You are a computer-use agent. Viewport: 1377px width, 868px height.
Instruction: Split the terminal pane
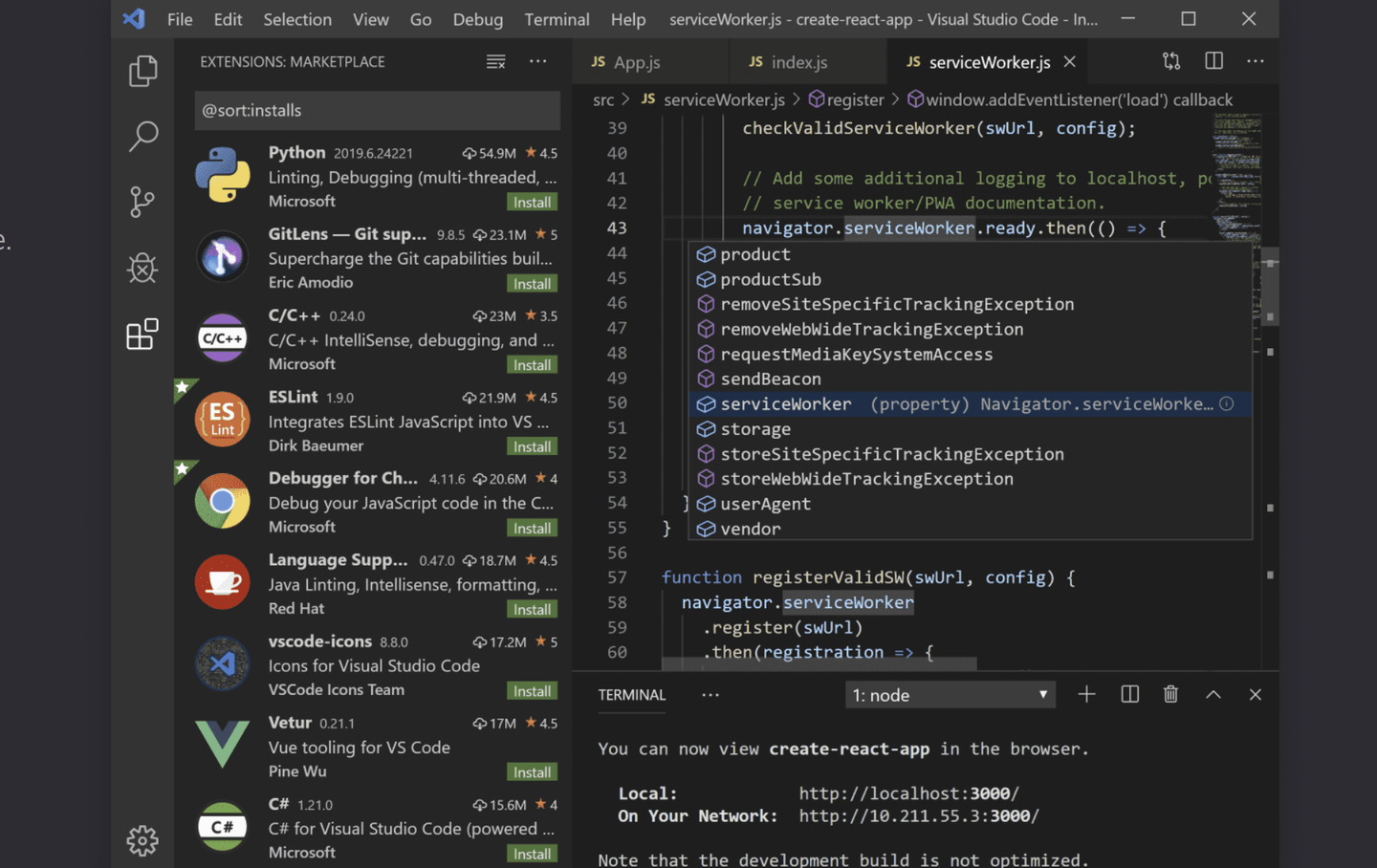(x=1129, y=694)
